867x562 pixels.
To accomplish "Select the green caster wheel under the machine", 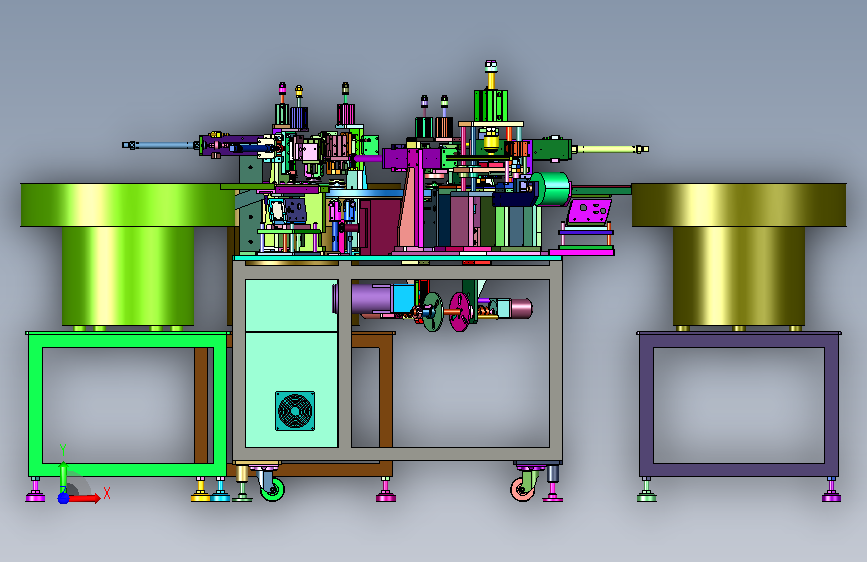I will 272,490.
